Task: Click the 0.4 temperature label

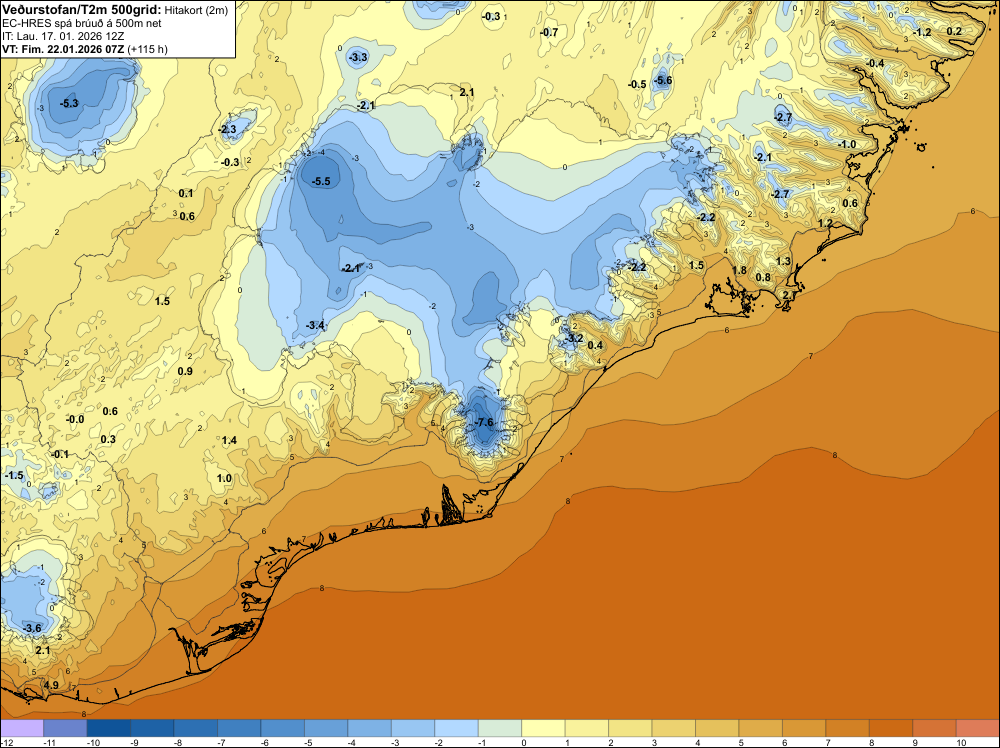Action: coord(594,345)
